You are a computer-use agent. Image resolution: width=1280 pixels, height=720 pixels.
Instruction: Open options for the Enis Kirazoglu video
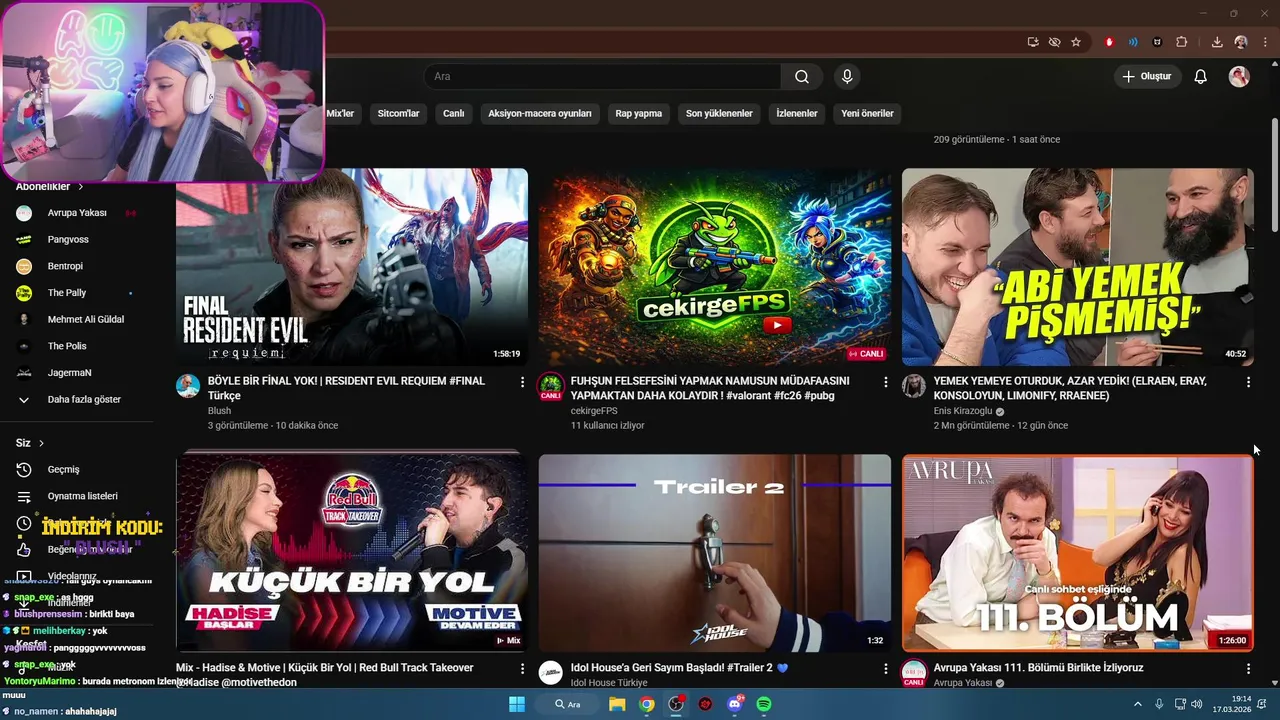pyautogui.click(x=1248, y=382)
